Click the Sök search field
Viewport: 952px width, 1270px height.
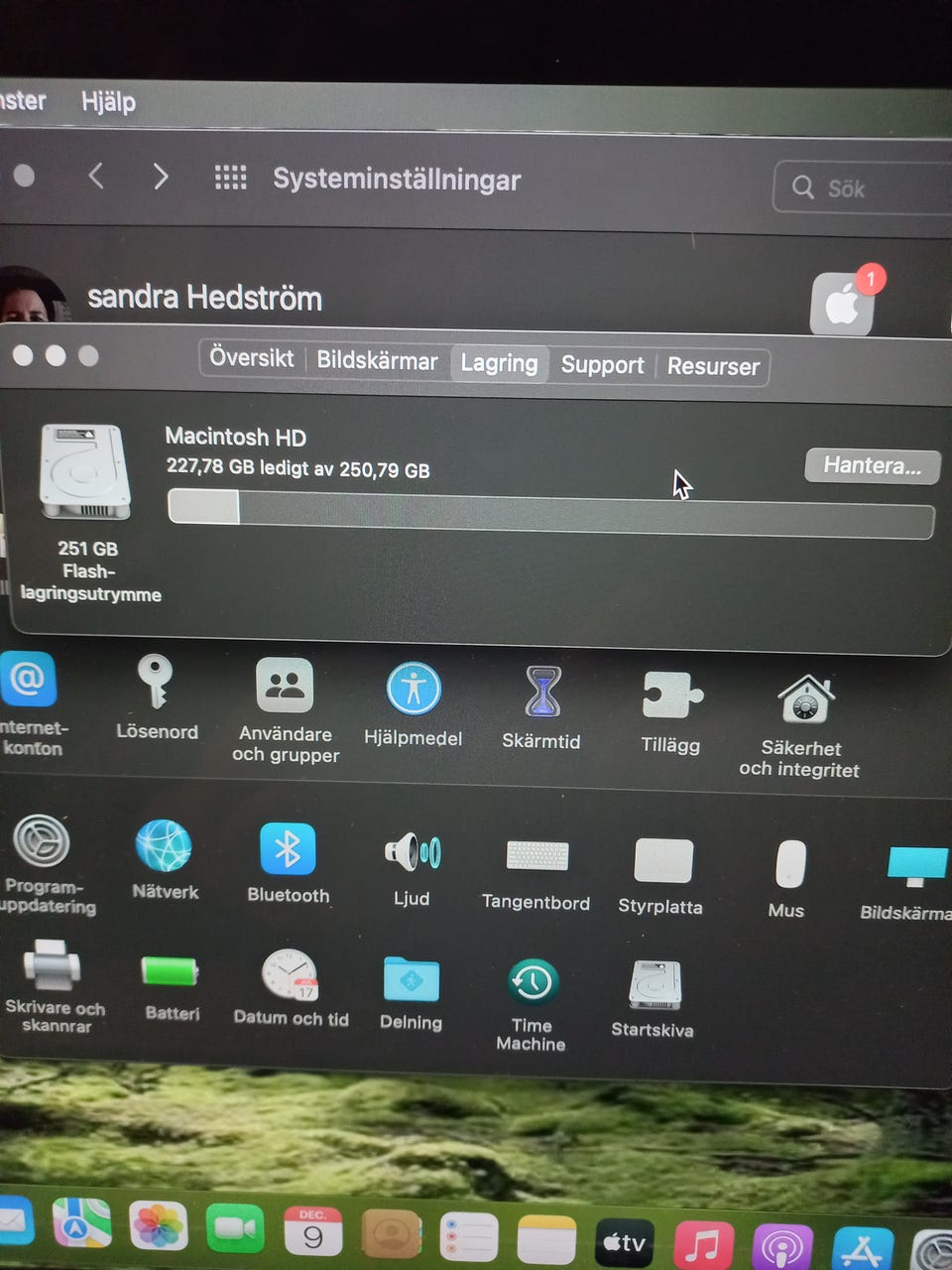click(x=865, y=188)
